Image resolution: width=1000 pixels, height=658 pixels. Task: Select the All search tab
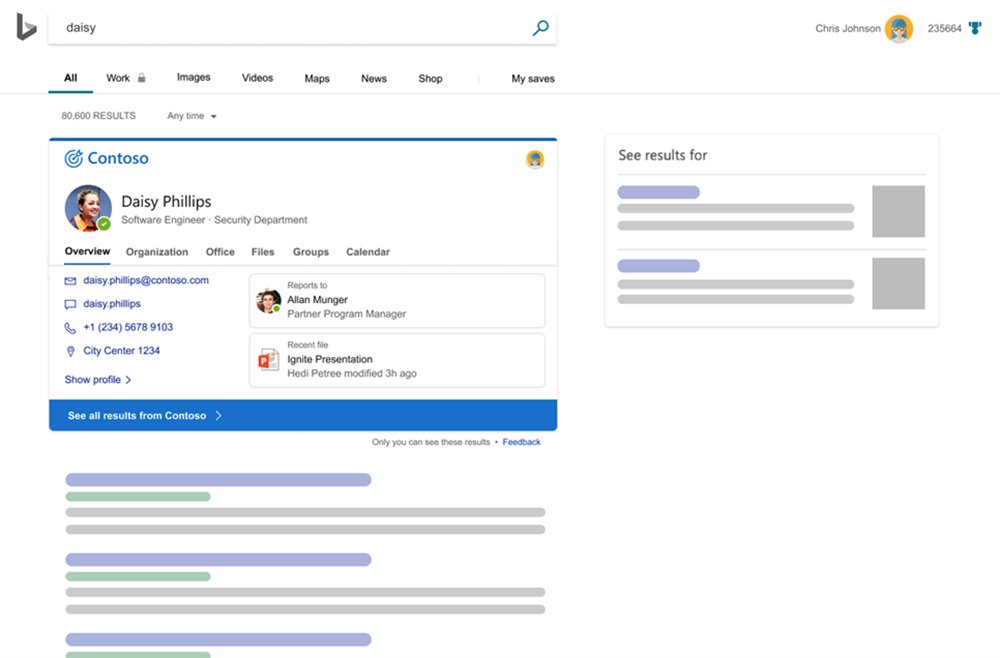(x=70, y=78)
